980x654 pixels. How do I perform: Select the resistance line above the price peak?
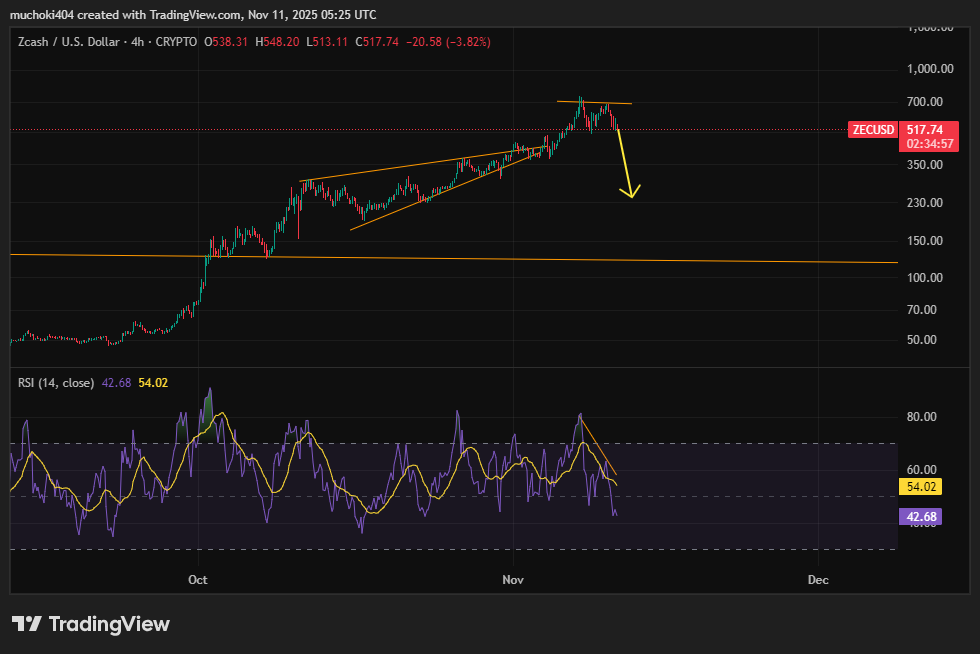click(x=595, y=102)
